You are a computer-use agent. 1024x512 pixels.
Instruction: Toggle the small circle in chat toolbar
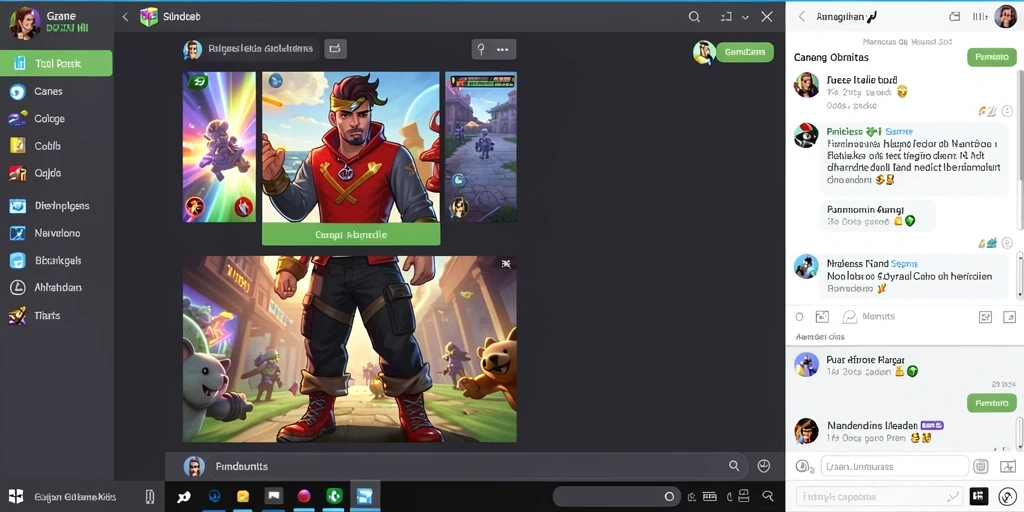click(799, 317)
